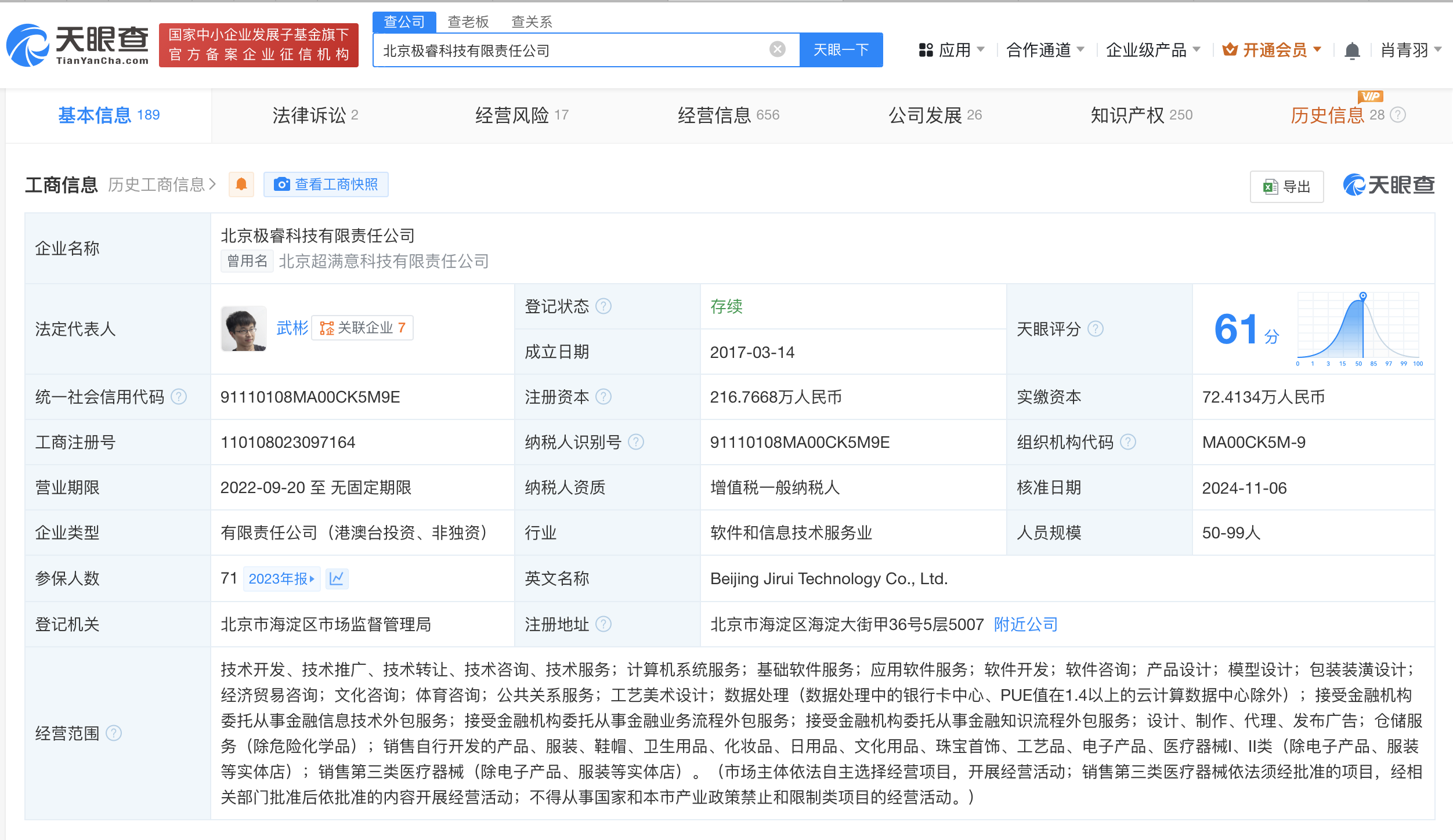Click help icon beside 登记状态
Viewport: 1453px width, 840px height.
click(x=603, y=306)
